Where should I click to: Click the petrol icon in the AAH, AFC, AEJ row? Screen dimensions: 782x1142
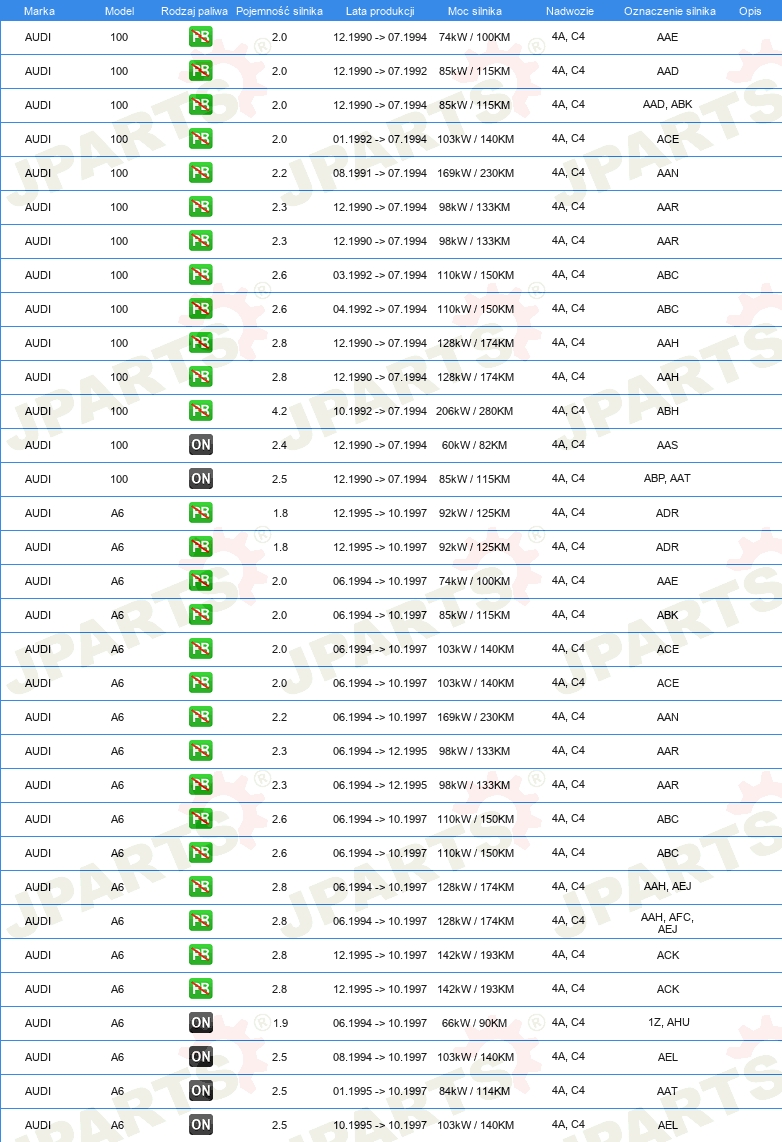200,921
